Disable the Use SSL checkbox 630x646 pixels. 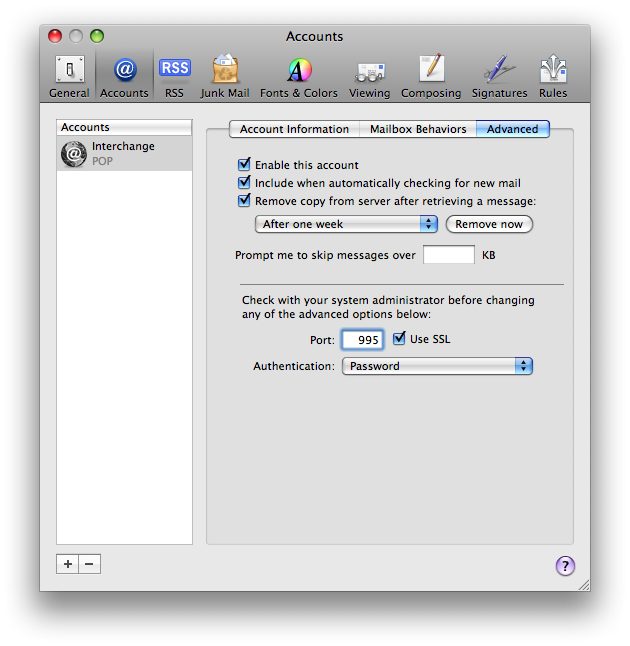400,339
